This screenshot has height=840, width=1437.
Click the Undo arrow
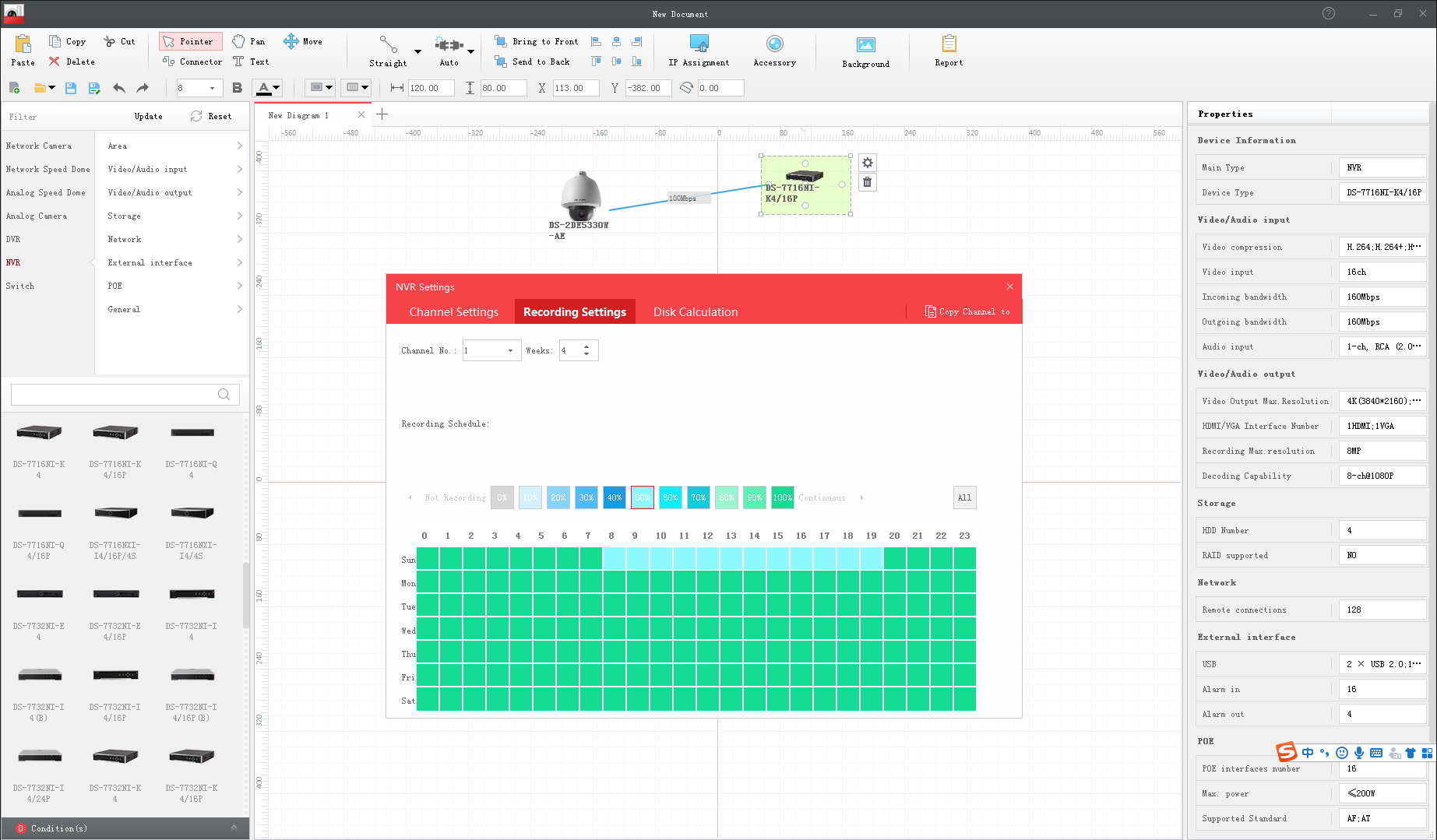[x=119, y=88]
